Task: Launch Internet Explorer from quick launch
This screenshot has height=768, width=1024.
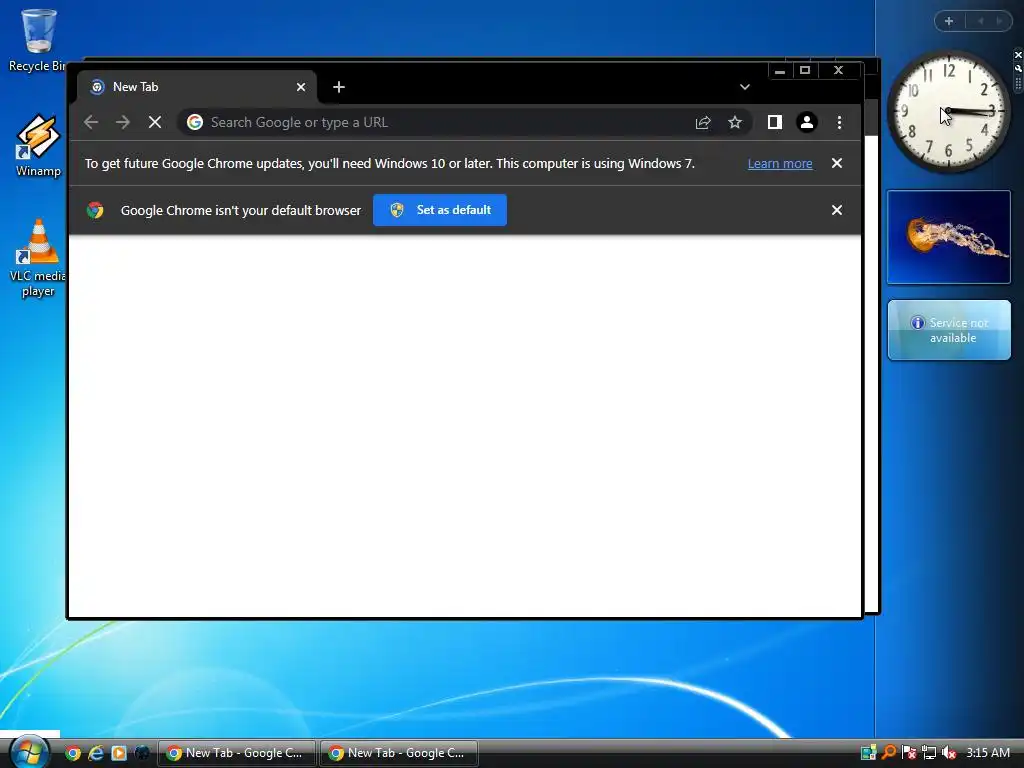Action: (96, 753)
